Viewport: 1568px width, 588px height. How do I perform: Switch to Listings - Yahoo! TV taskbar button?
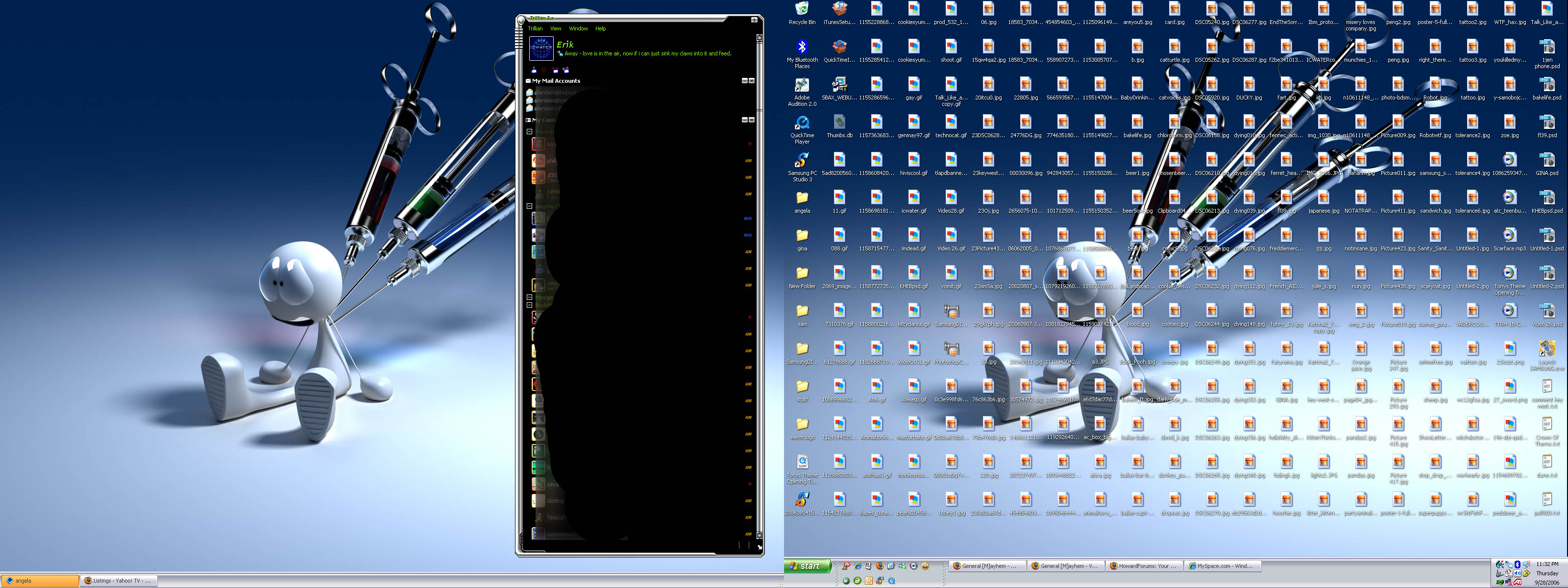[119, 581]
